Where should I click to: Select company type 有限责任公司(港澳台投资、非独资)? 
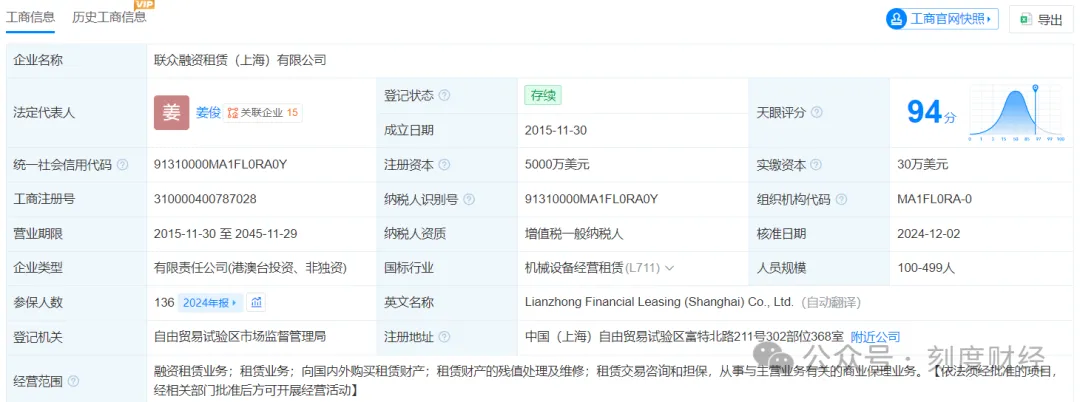coord(251,268)
